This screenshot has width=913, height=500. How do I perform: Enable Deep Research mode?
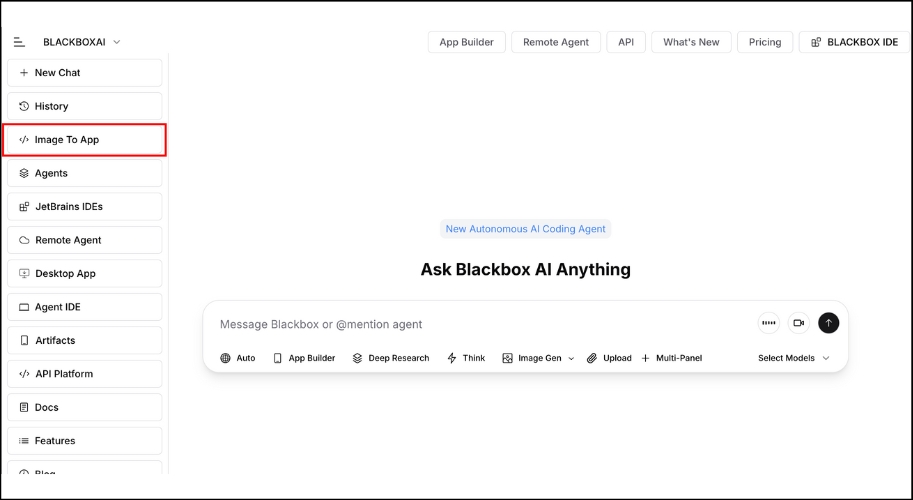pos(390,358)
